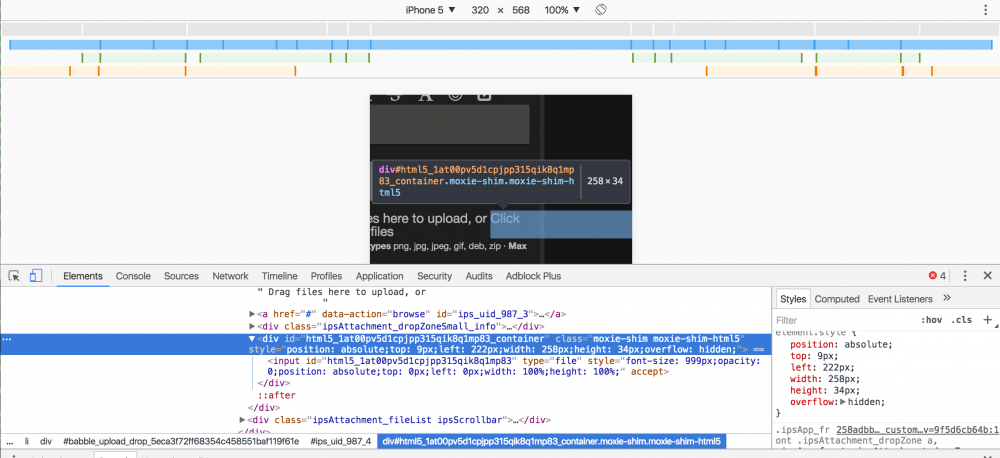Close the DevTools panel
The width and height of the screenshot is (1000, 458).
pyautogui.click(x=987, y=276)
